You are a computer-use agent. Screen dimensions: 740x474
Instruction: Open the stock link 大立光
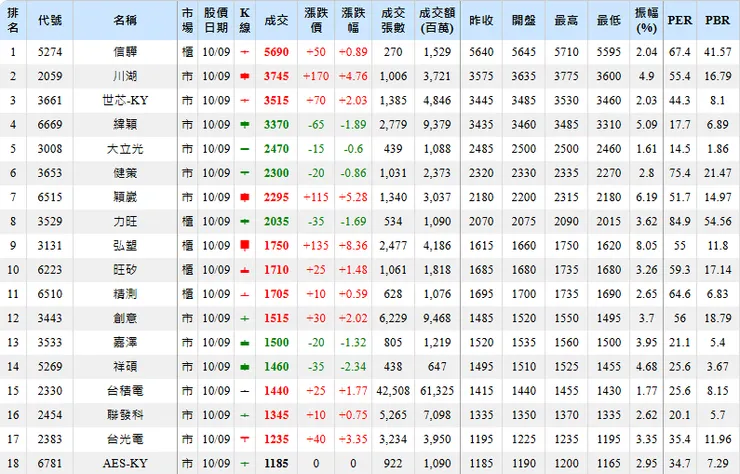pyautogui.click(x=125, y=149)
